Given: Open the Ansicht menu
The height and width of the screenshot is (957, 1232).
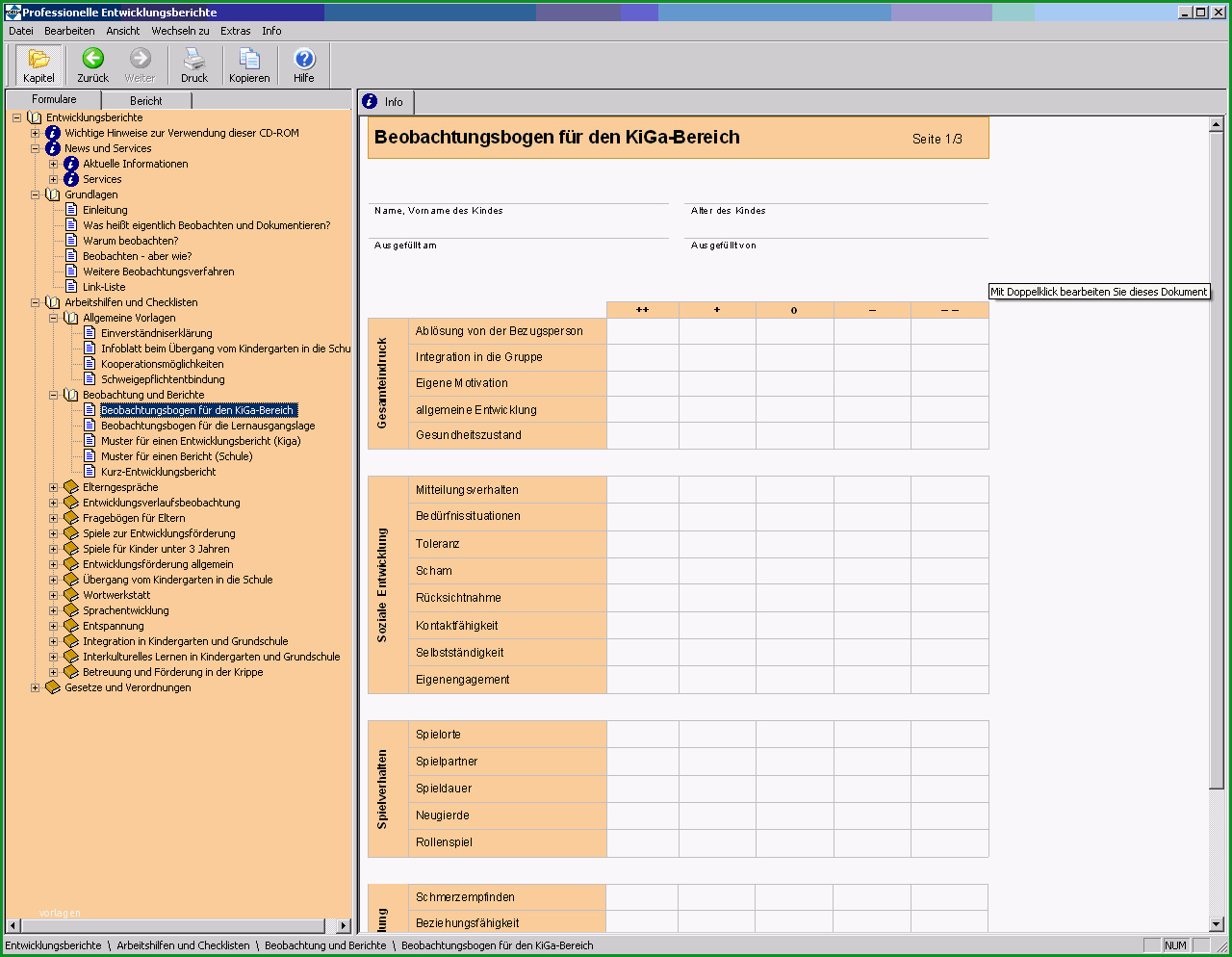Looking at the screenshot, I should click(x=123, y=31).
